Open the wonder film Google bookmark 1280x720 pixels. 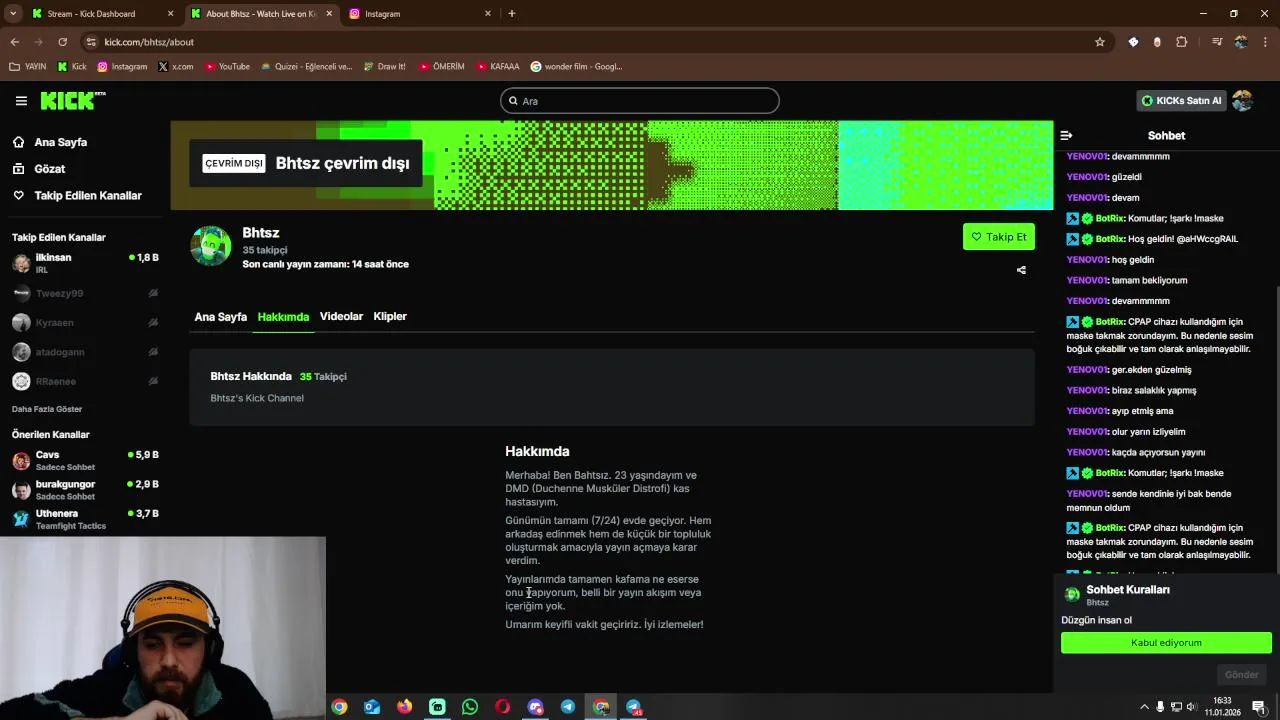(x=576, y=67)
